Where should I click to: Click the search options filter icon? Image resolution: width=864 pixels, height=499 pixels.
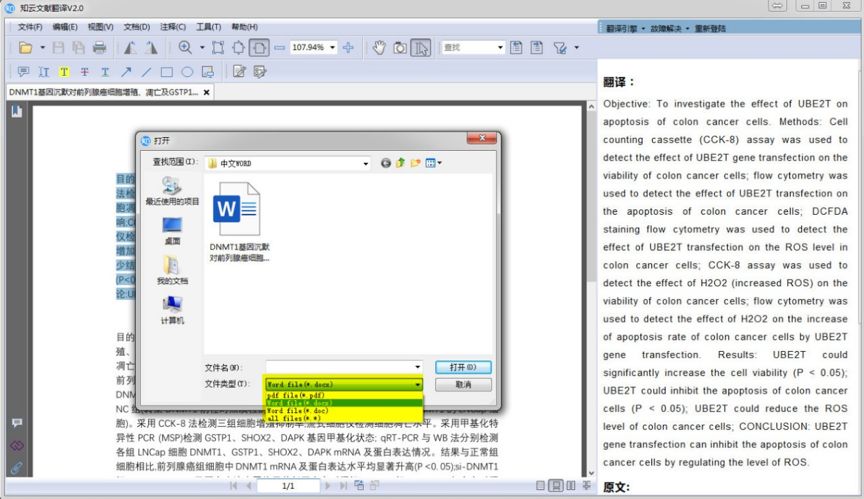[560, 48]
